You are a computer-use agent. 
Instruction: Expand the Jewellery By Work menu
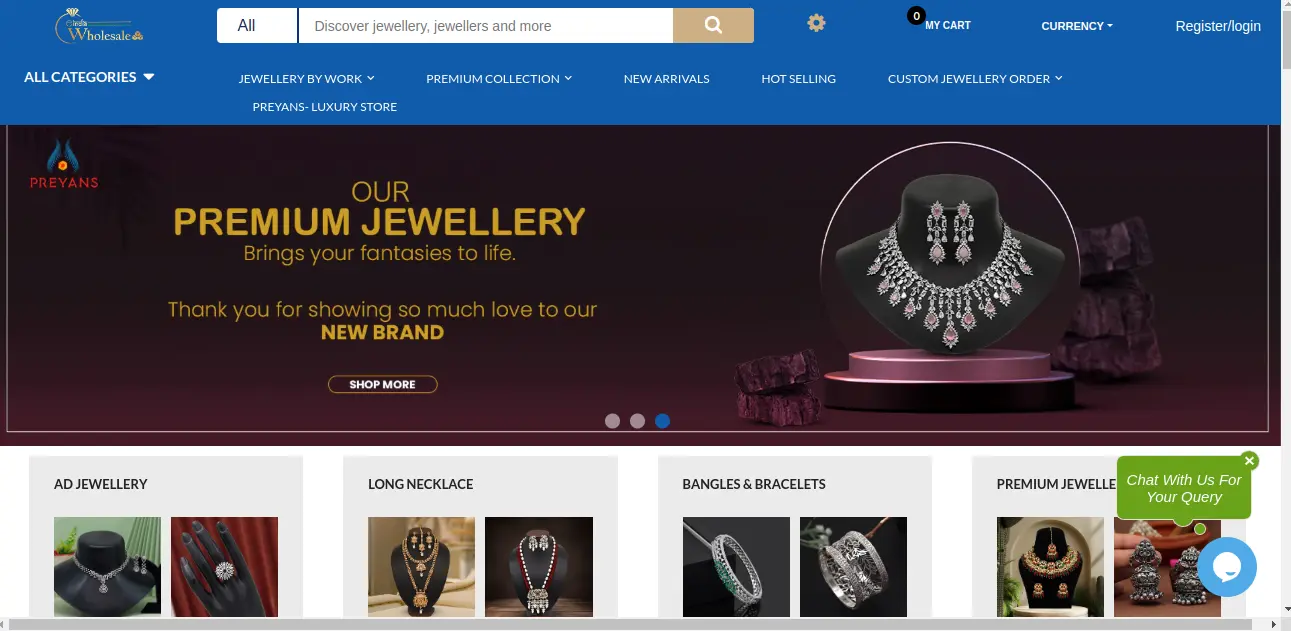pyautogui.click(x=306, y=78)
